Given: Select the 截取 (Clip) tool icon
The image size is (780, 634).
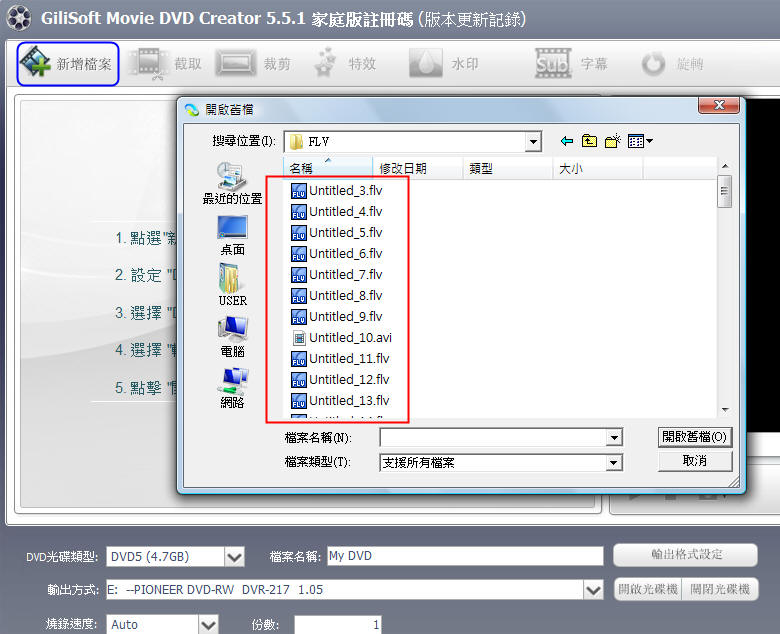Looking at the screenshot, I should click(x=150, y=64).
